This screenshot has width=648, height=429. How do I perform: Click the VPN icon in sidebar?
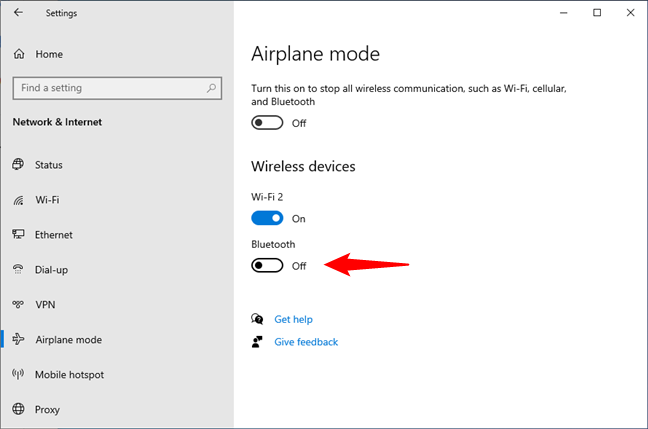[x=18, y=305]
